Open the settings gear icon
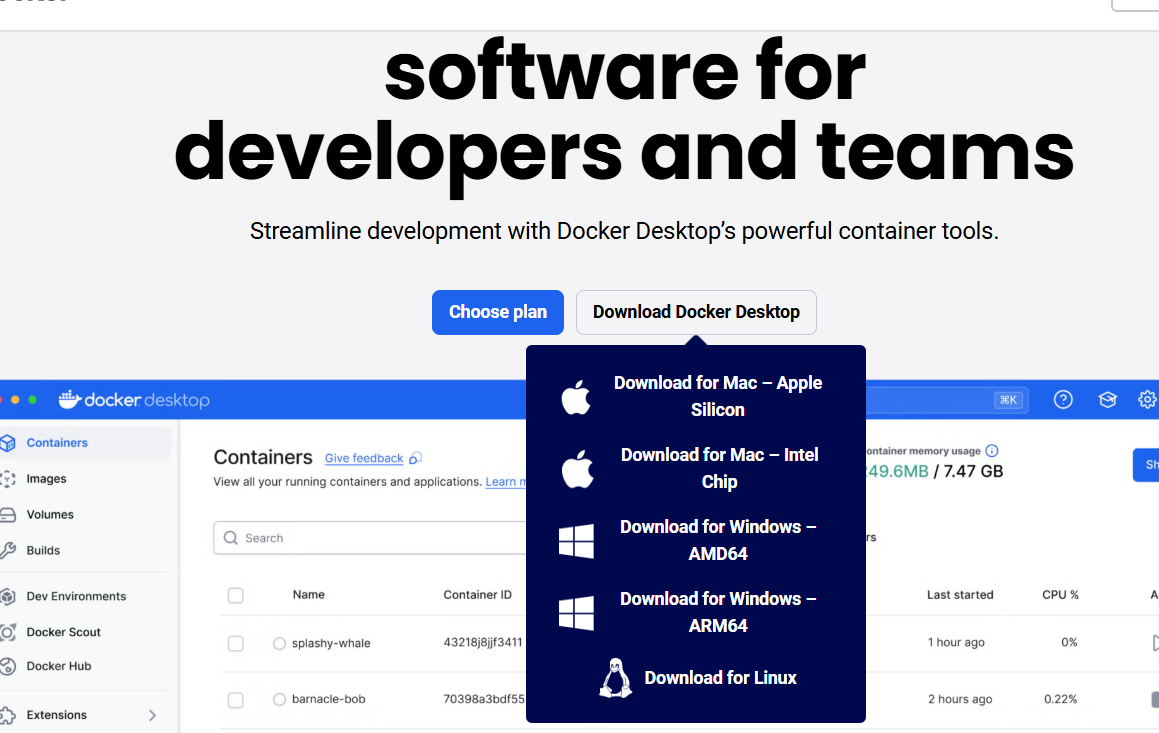The height and width of the screenshot is (733, 1159). [x=1147, y=400]
